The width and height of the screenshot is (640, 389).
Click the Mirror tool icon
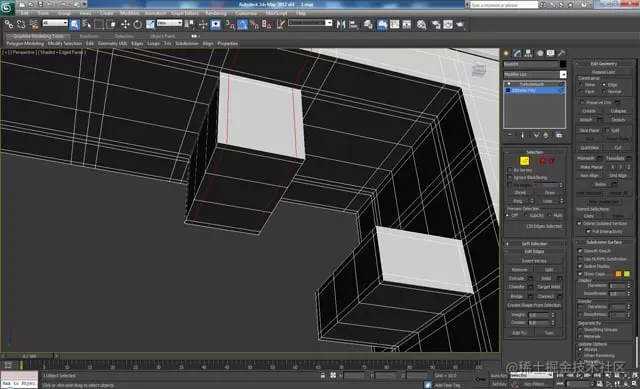pos(341,24)
